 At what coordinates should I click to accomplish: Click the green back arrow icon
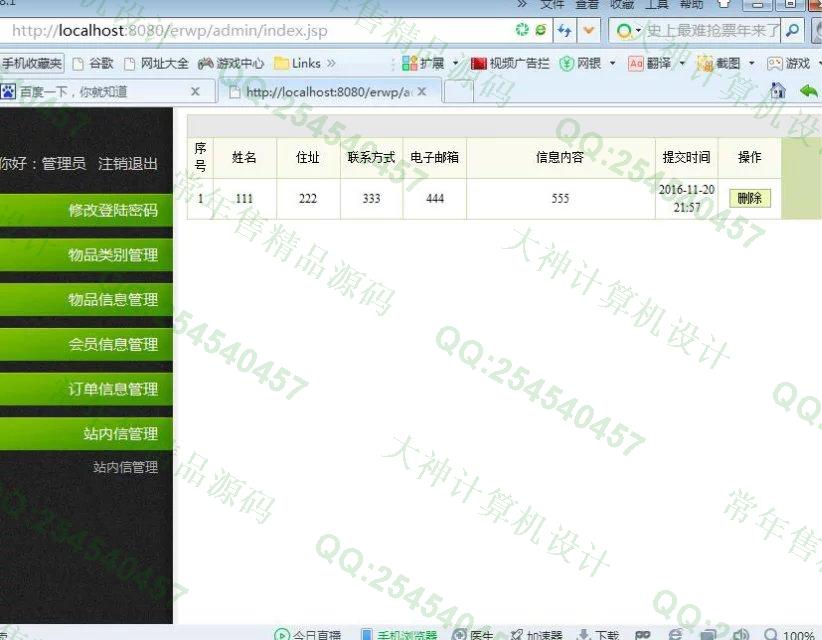809,91
